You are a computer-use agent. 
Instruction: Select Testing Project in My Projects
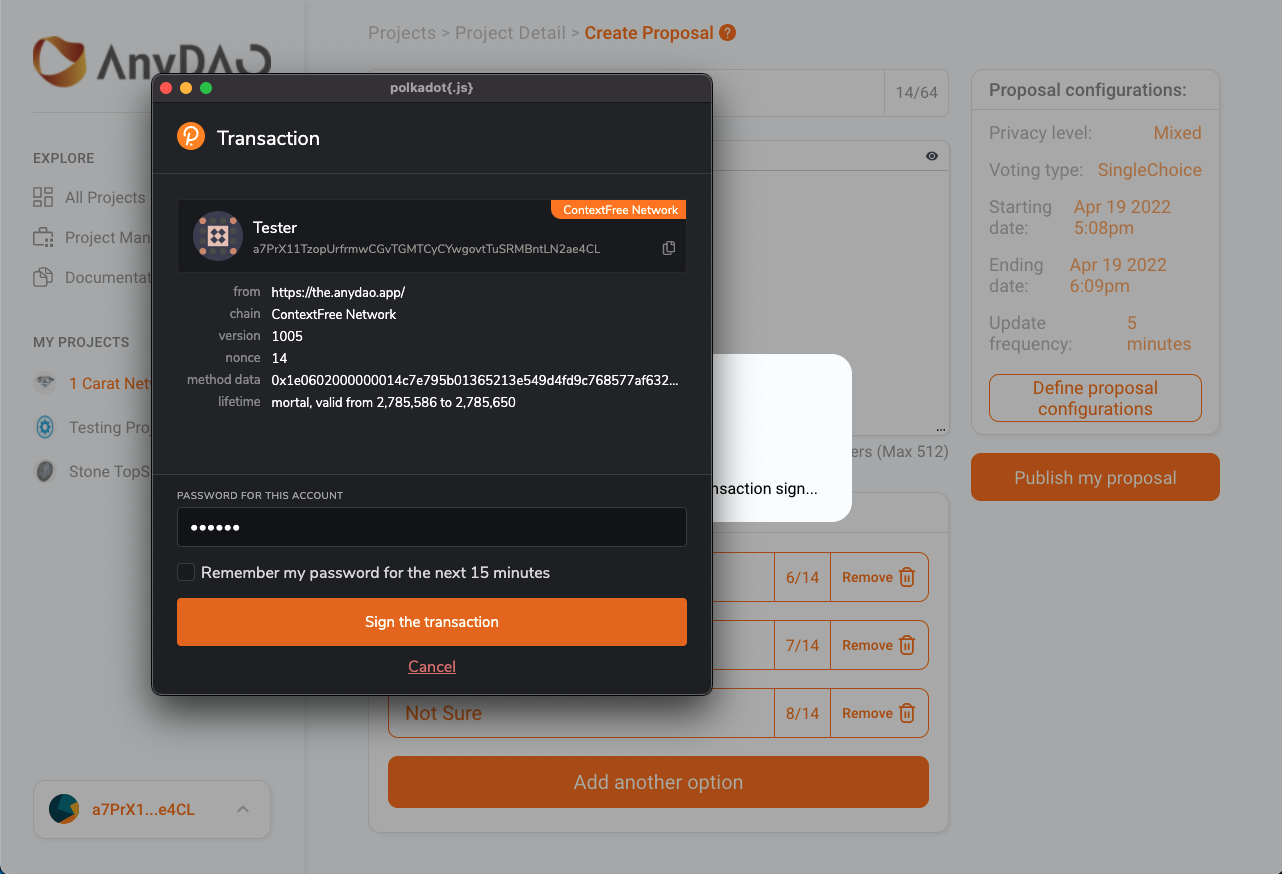110,427
